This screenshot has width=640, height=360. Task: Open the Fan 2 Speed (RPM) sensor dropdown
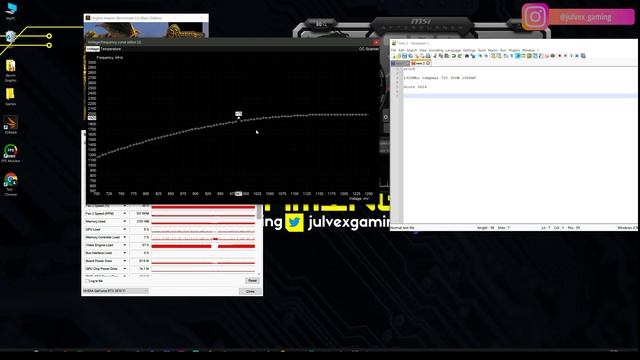tap(125, 213)
